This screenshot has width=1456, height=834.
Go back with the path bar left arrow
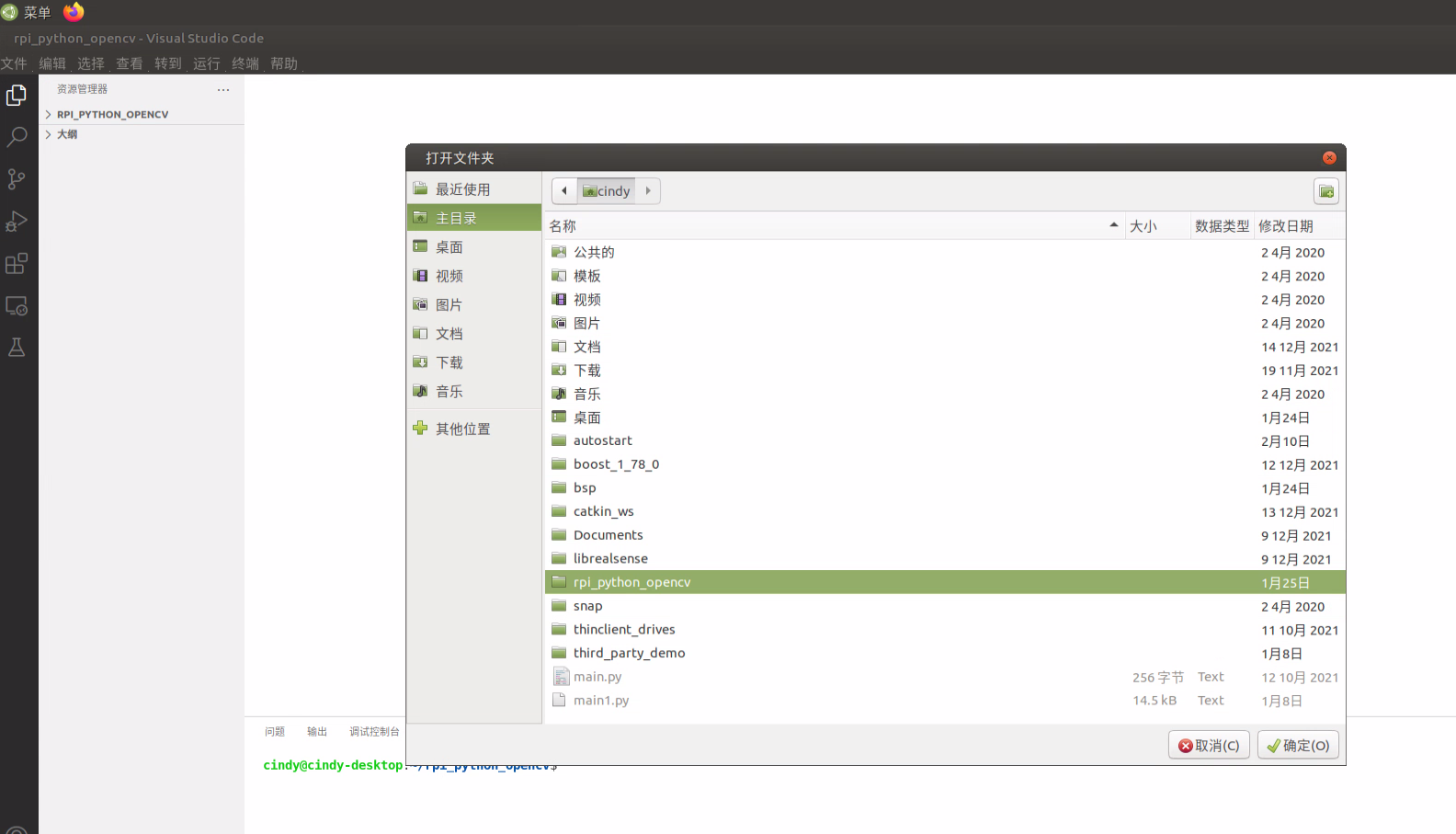563,191
